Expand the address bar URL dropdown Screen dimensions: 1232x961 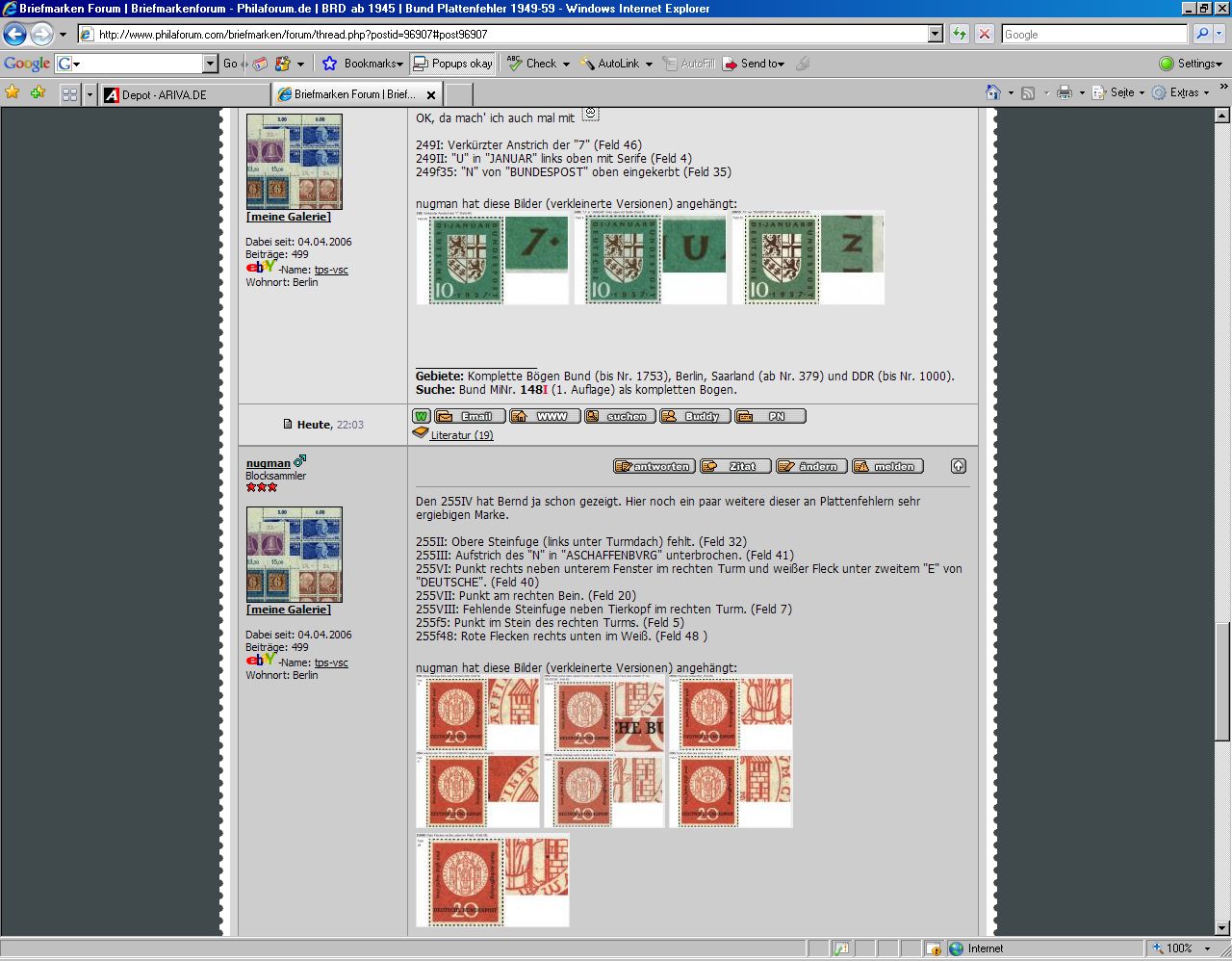pos(935,34)
